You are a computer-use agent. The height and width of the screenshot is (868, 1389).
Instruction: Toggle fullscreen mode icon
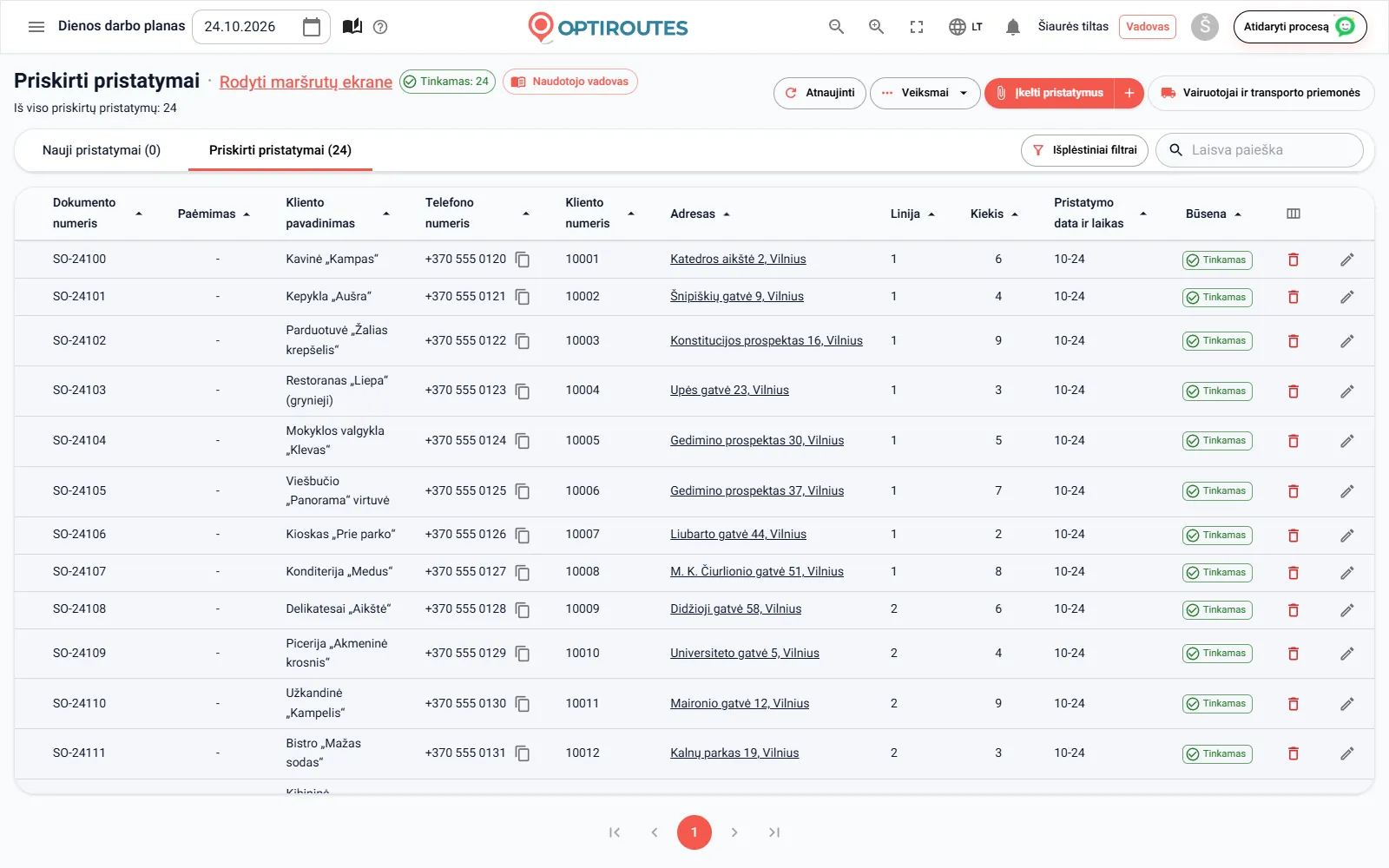point(917,27)
